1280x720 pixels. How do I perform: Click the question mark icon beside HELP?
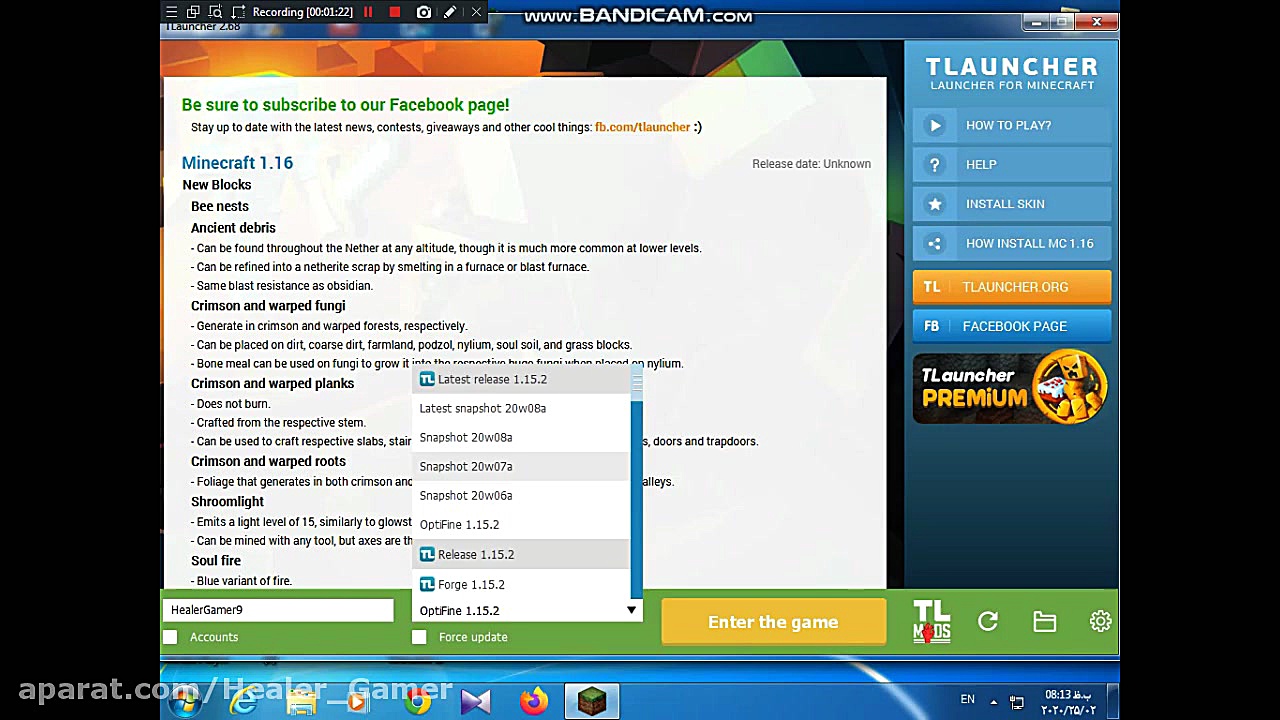coord(935,164)
